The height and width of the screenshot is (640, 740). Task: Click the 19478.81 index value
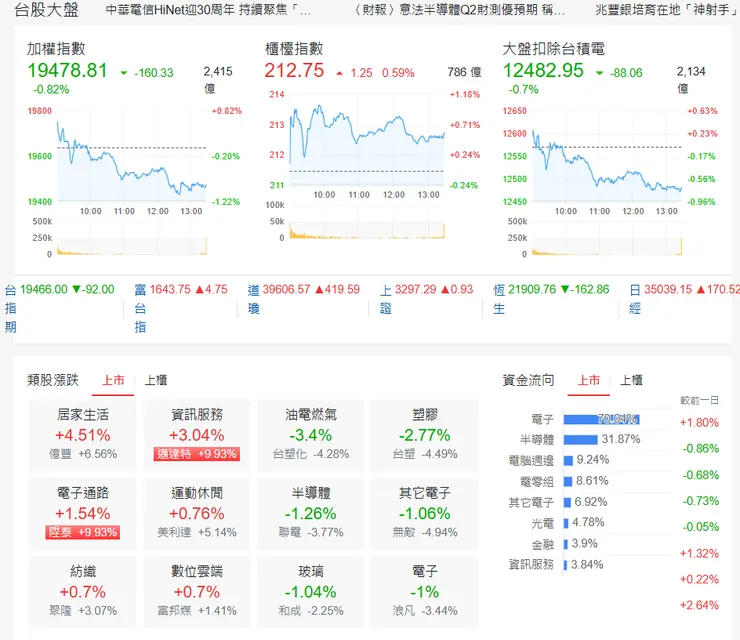pos(67,71)
